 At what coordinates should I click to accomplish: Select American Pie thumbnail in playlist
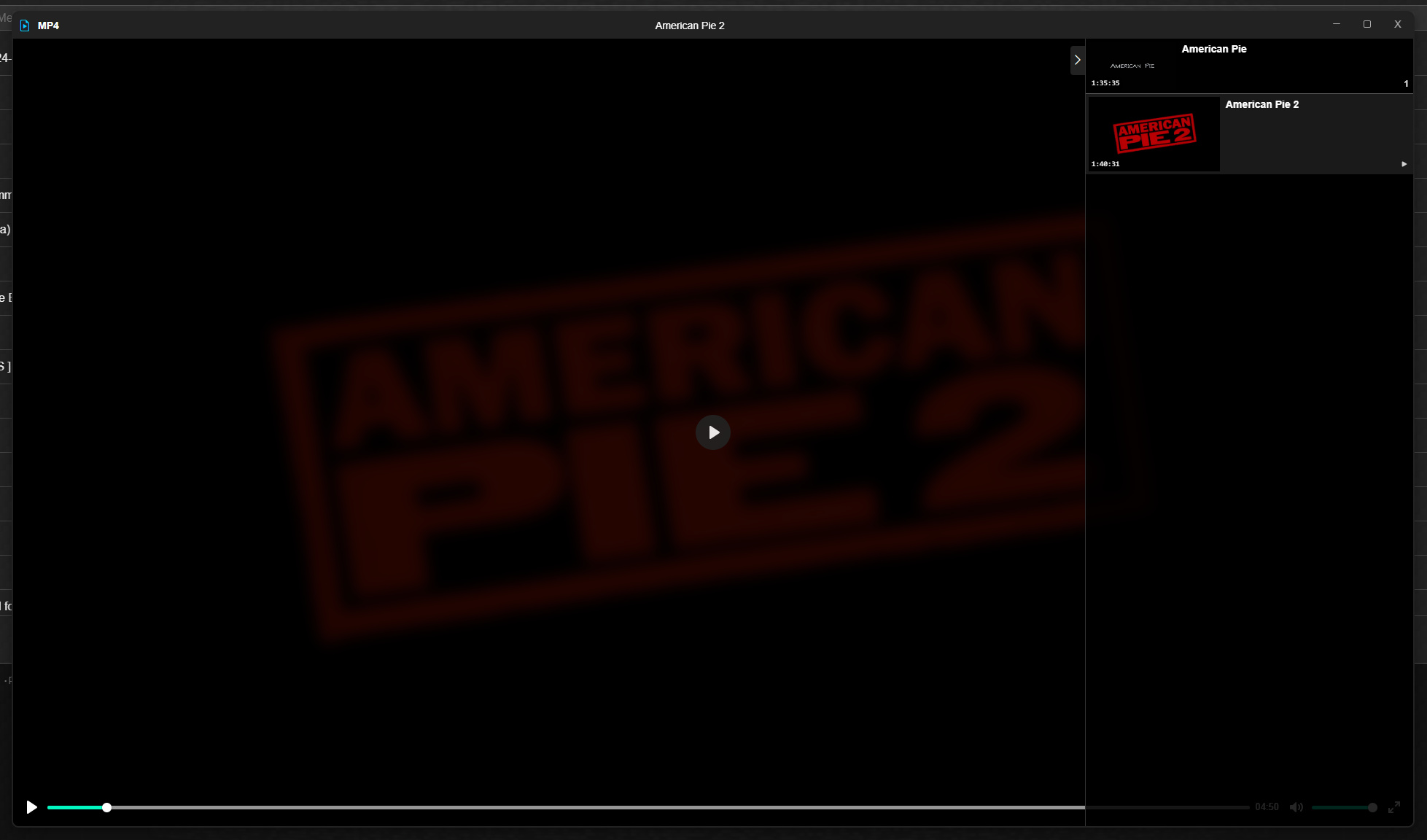[x=1132, y=66]
